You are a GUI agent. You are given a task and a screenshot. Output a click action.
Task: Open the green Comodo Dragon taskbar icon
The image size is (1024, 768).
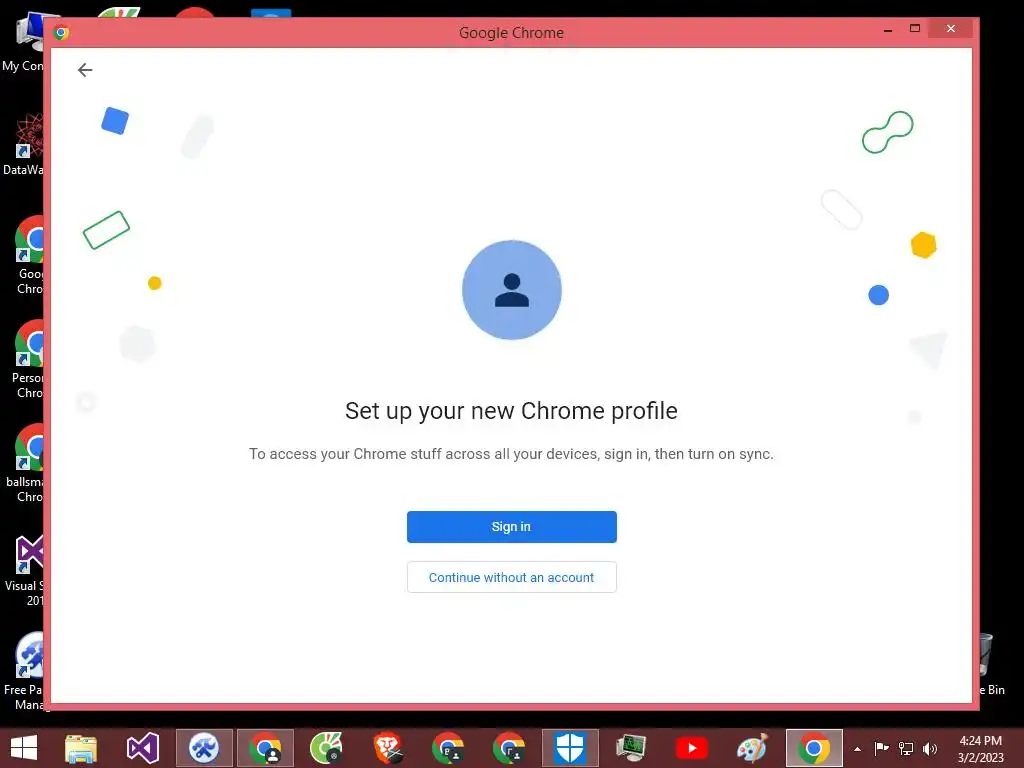coord(326,748)
